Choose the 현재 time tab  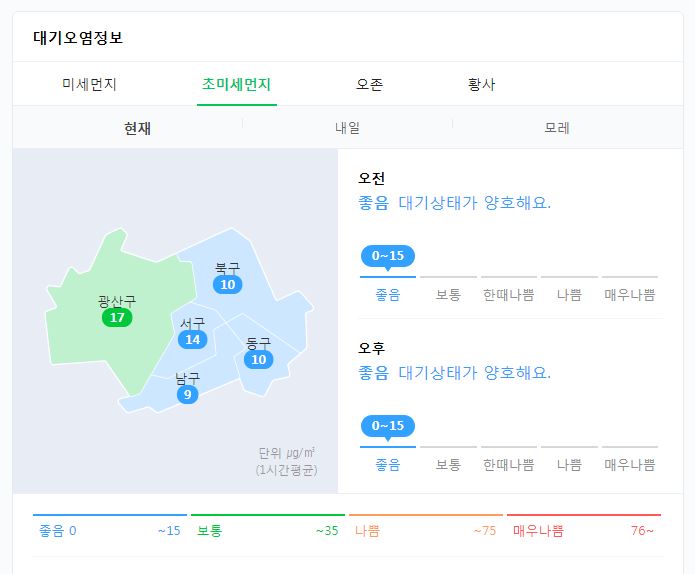click(x=137, y=128)
